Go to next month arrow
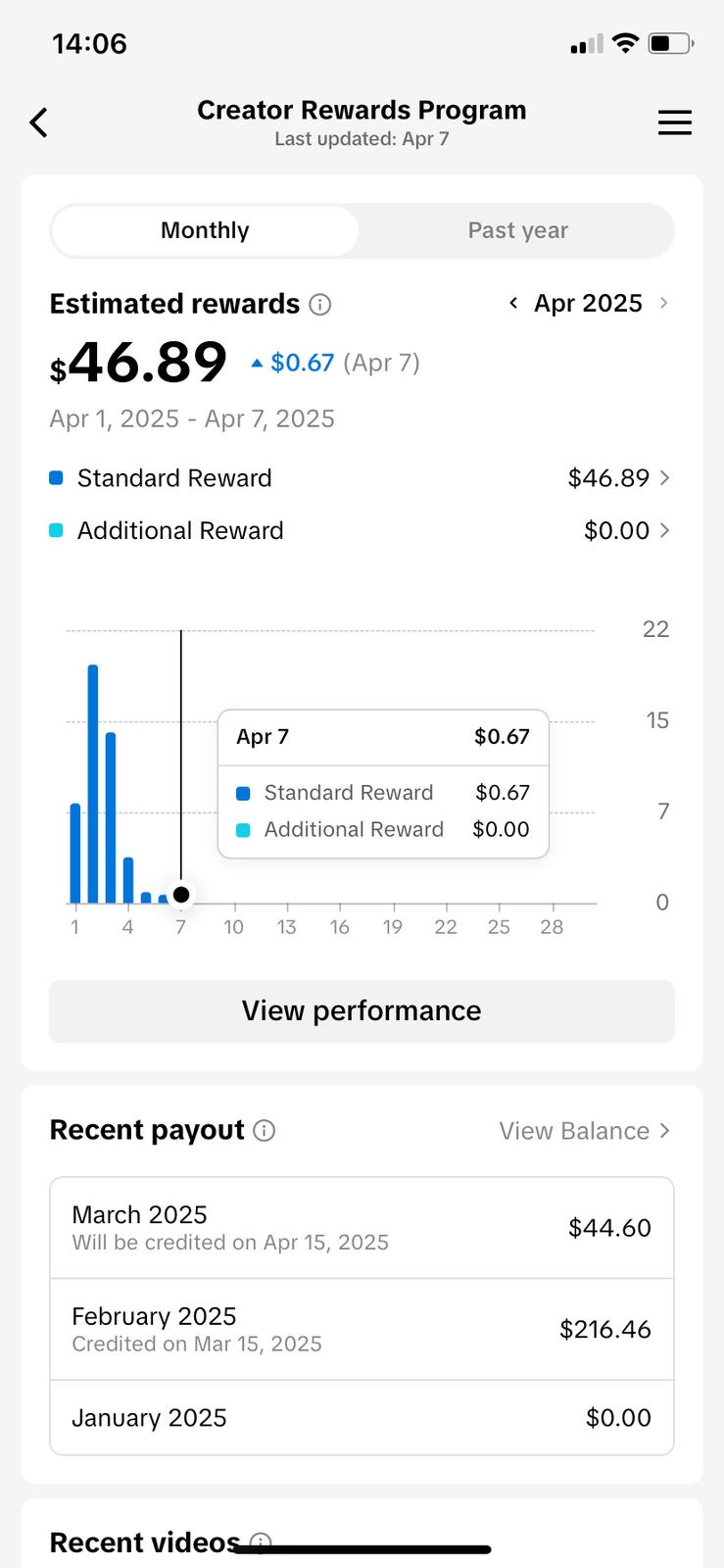Viewport: 724px width, 1568px height. tap(663, 303)
